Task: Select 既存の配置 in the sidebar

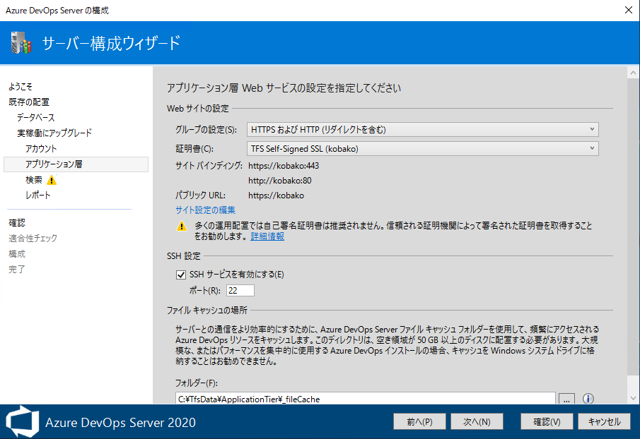Action: (29, 102)
